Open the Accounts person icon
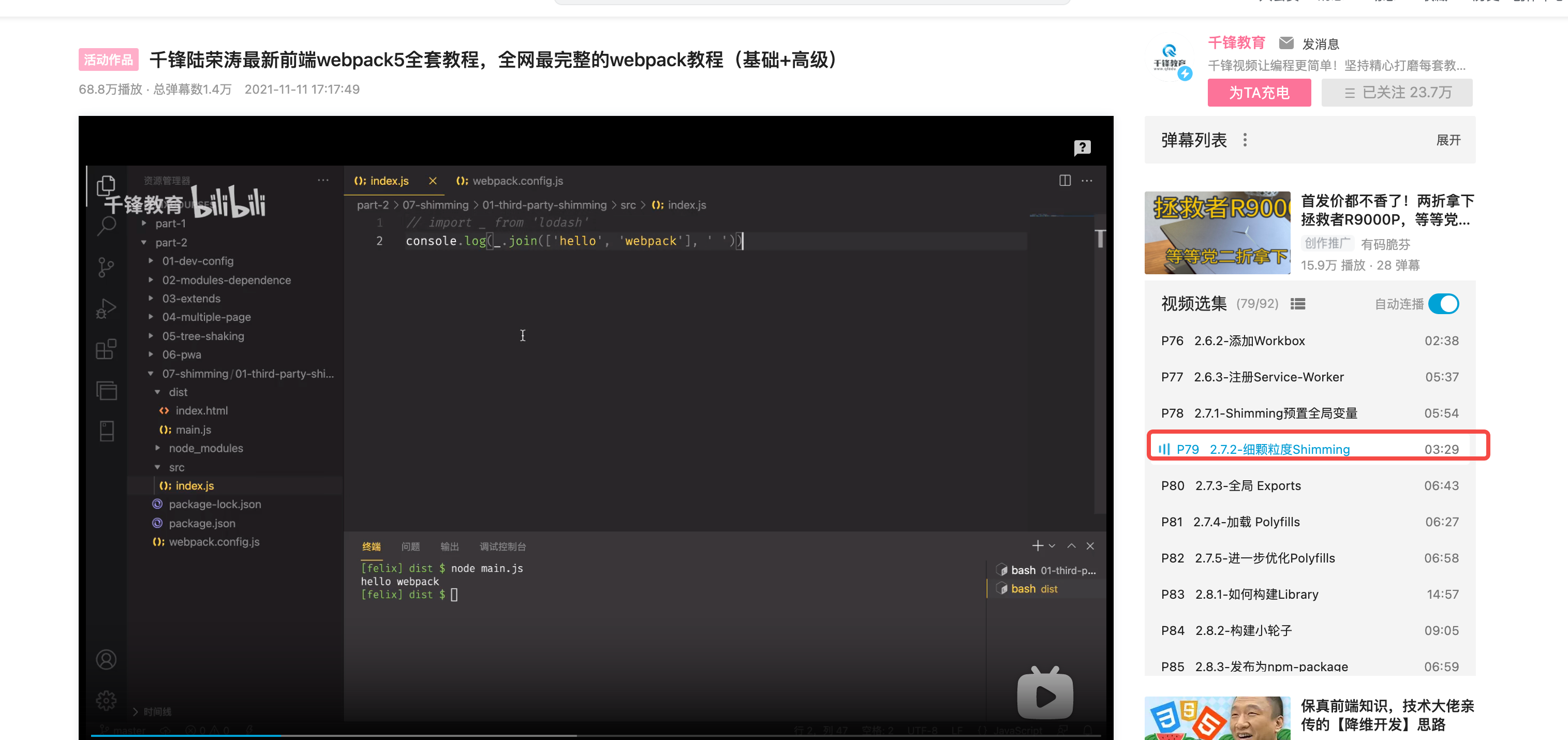This screenshot has width=1568, height=740. pyautogui.click(x=107, y=660)
